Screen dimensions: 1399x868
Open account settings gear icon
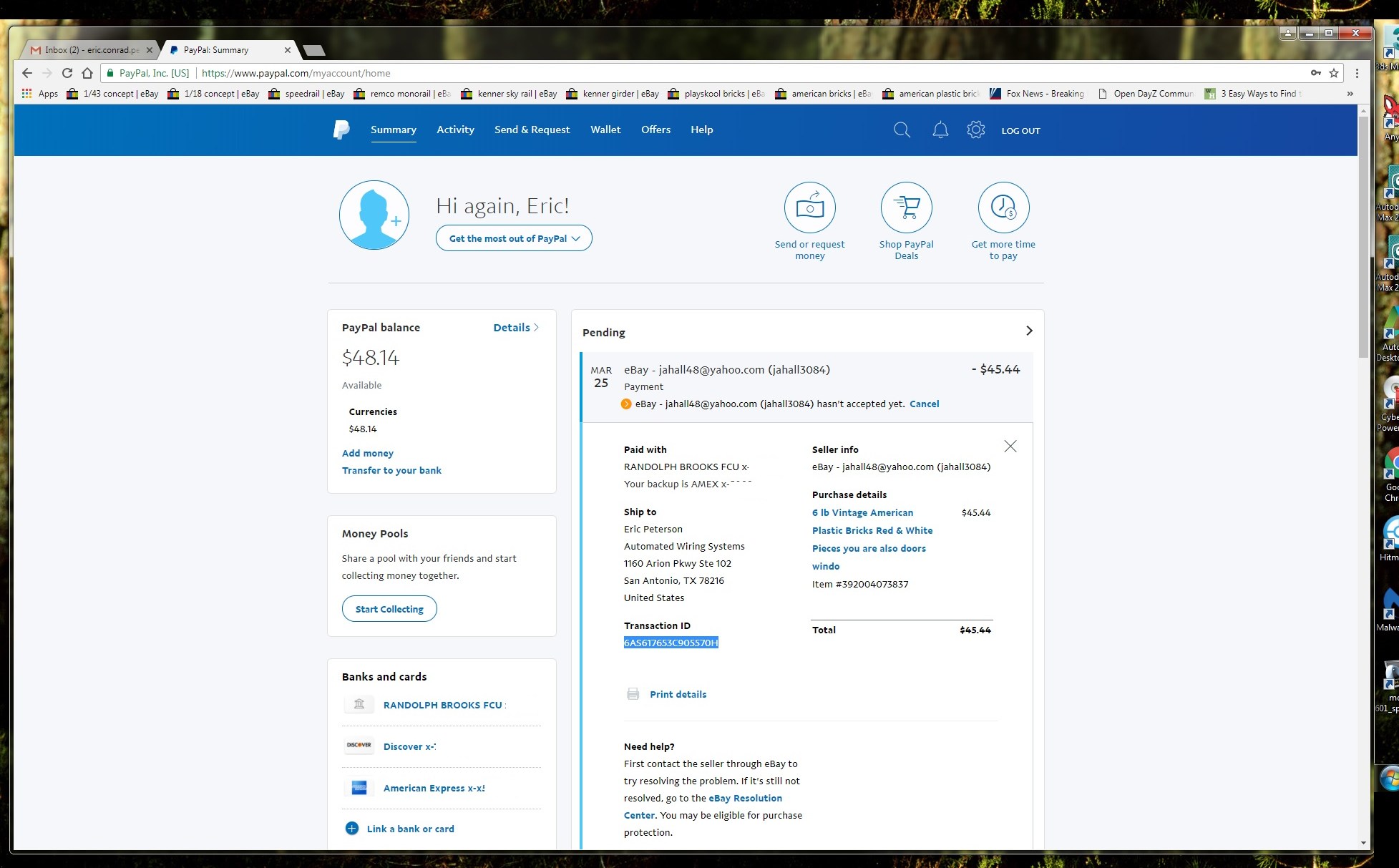[x=976, y=130]
